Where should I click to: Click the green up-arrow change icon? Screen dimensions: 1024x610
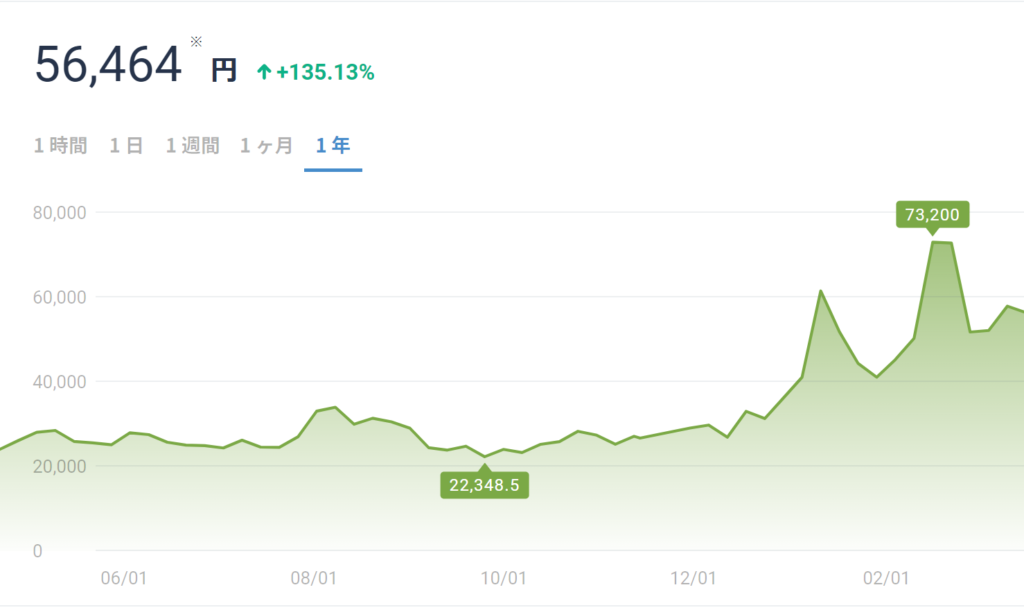(264, 72)
